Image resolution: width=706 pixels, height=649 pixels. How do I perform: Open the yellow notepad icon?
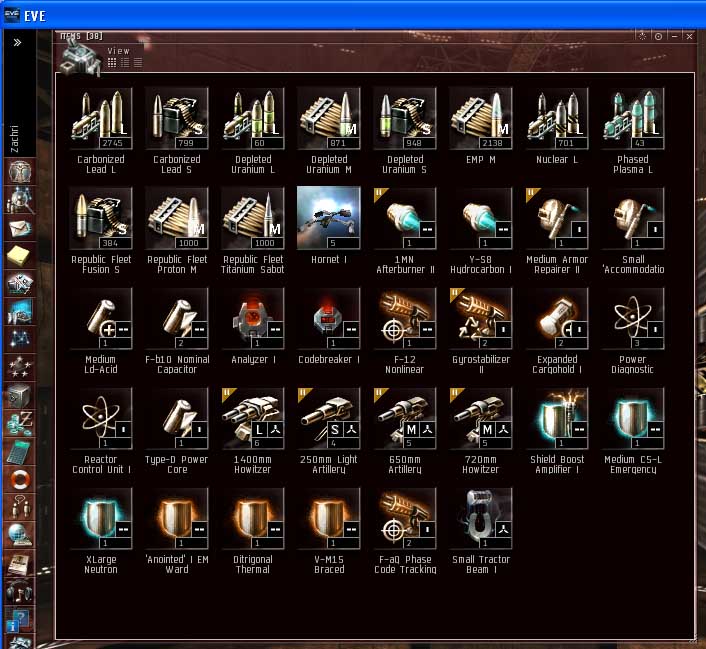click(x=19, y=256)
